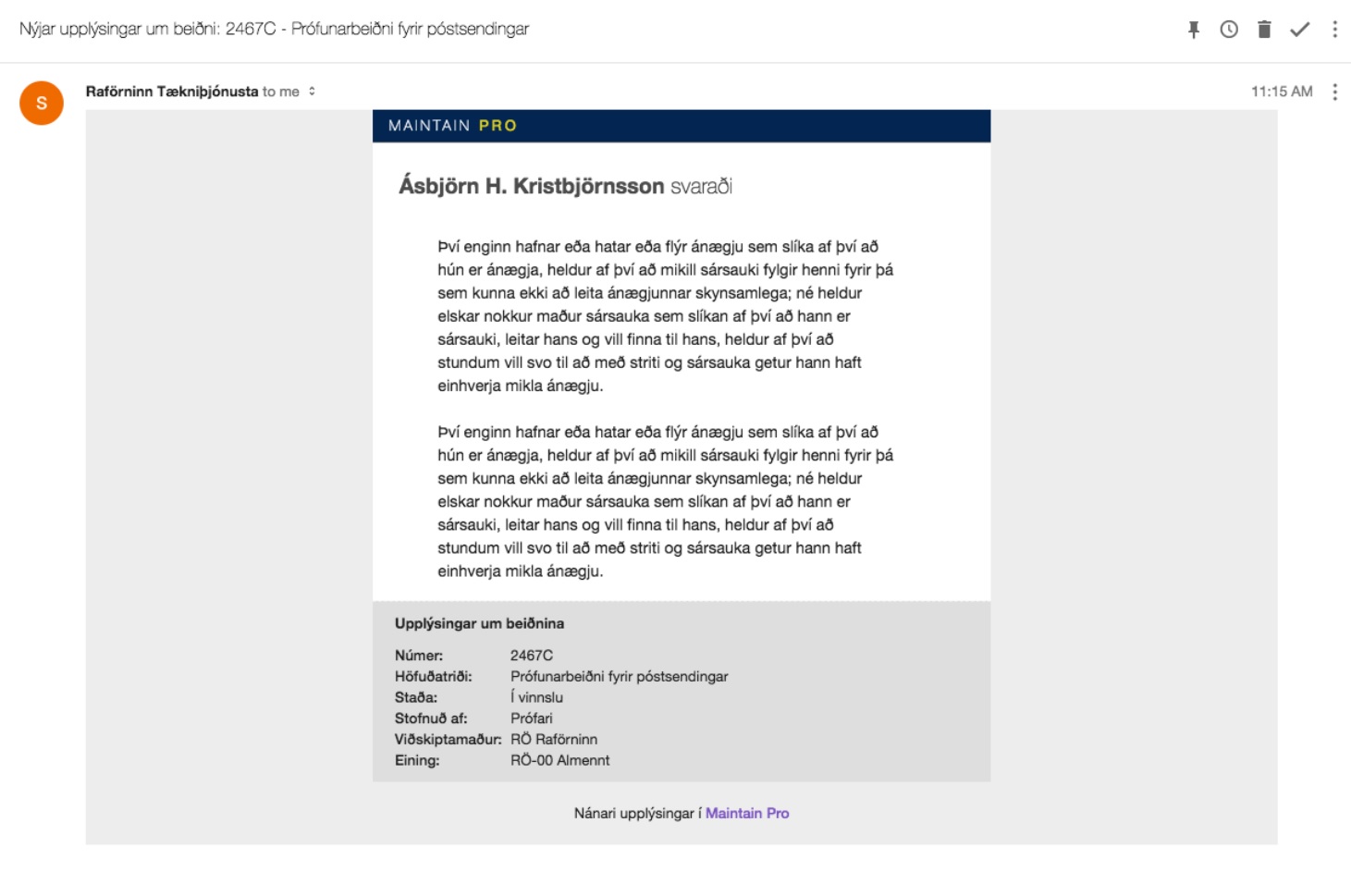Screen dimensions: 1351x896
Task: Click the "Upplýsingar um beiðnina" heading
Action: click(x=479, y=623)
